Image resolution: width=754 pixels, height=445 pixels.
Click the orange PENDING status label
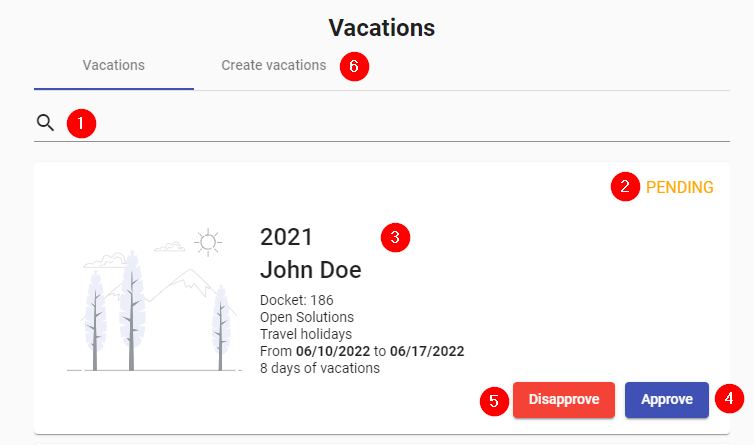pos(680,187)
